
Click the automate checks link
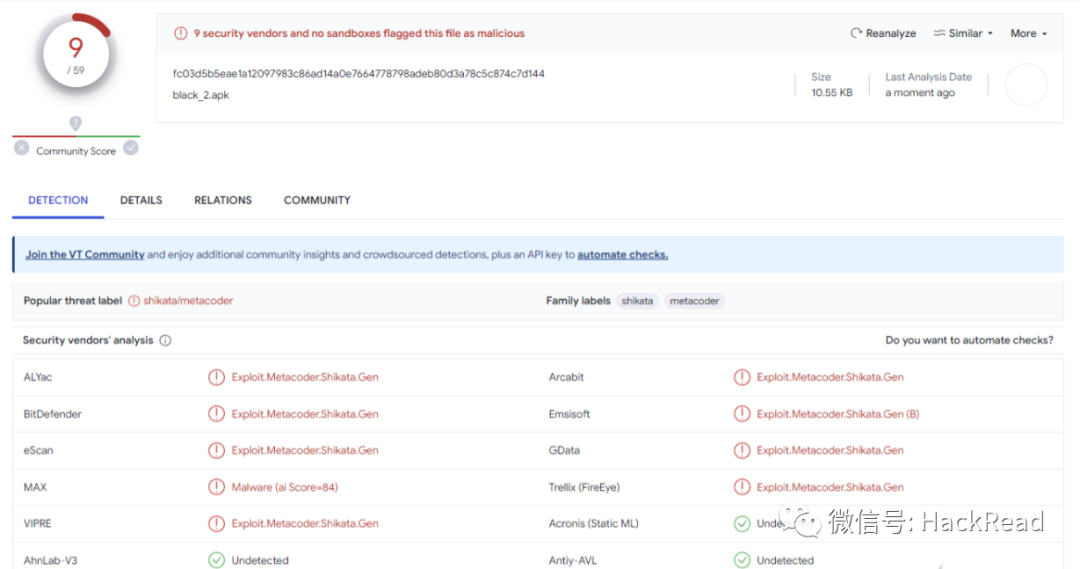[623, 255]
